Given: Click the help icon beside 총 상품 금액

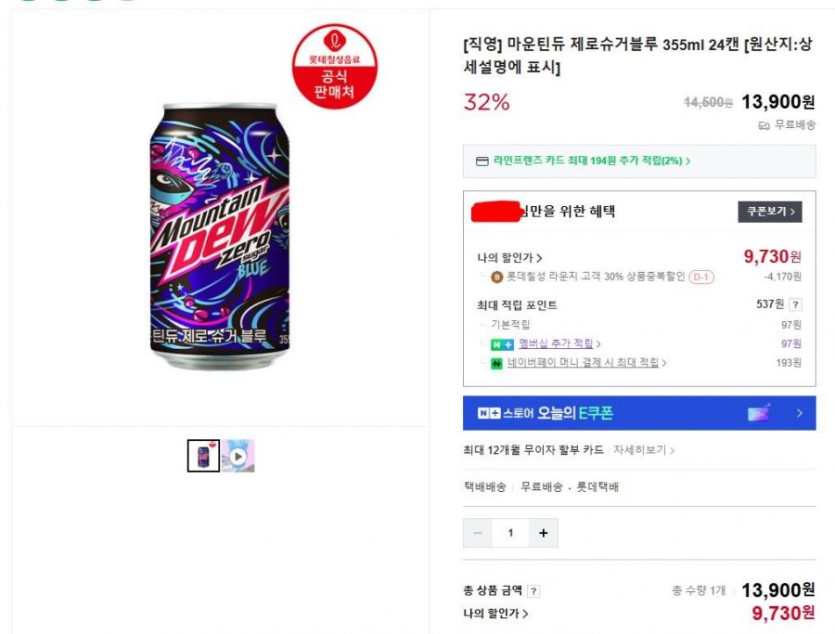Looking at the screenshot, I should pos(534,591).
